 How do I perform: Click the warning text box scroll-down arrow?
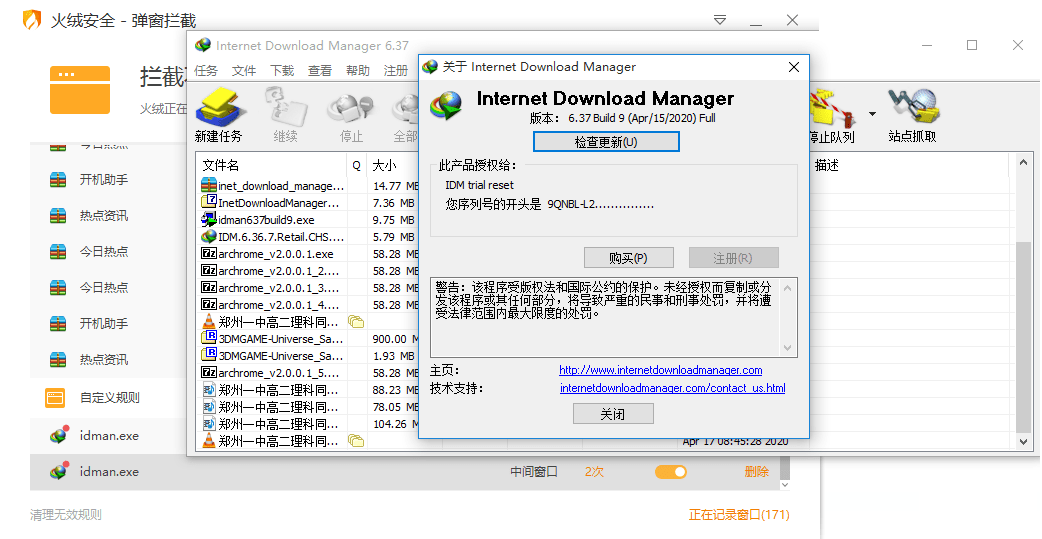coord(787,348)
